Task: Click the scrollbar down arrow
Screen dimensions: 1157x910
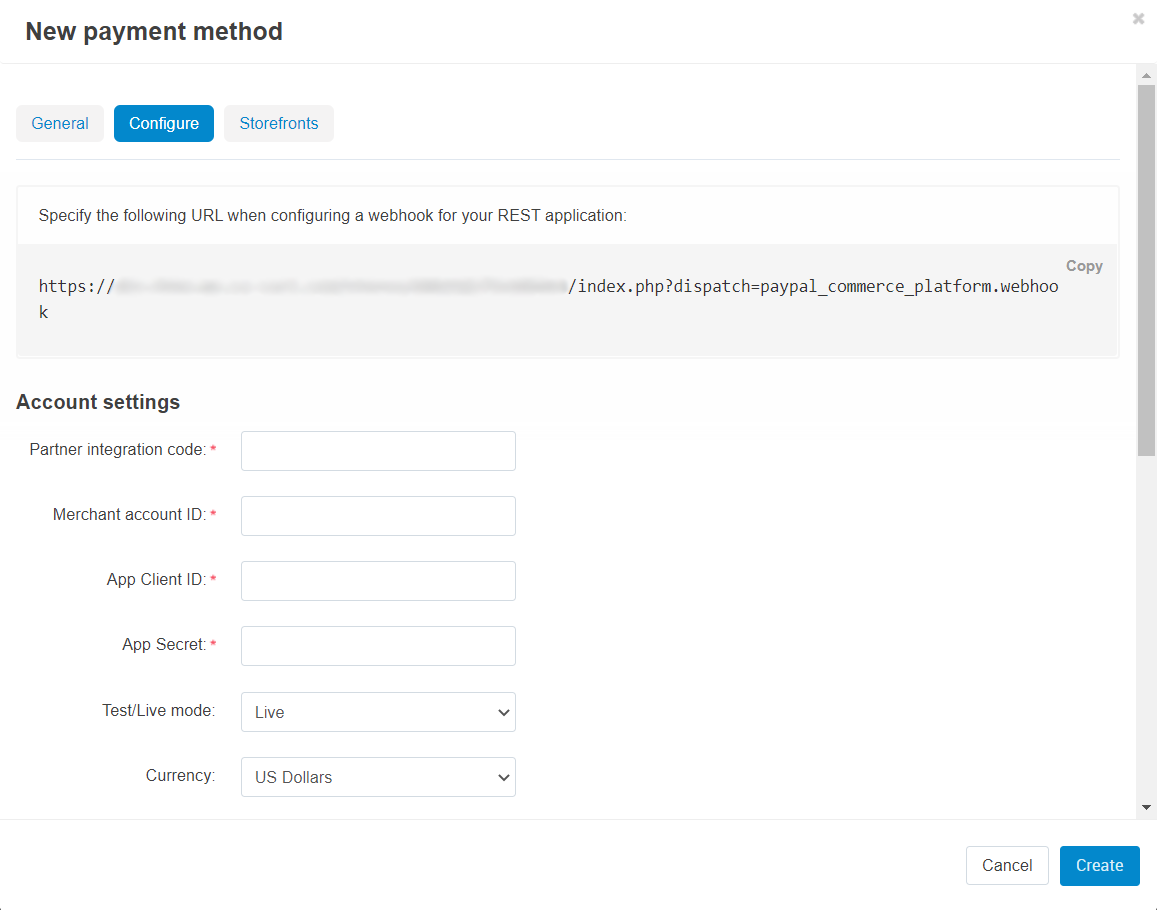Action: 1146,807
